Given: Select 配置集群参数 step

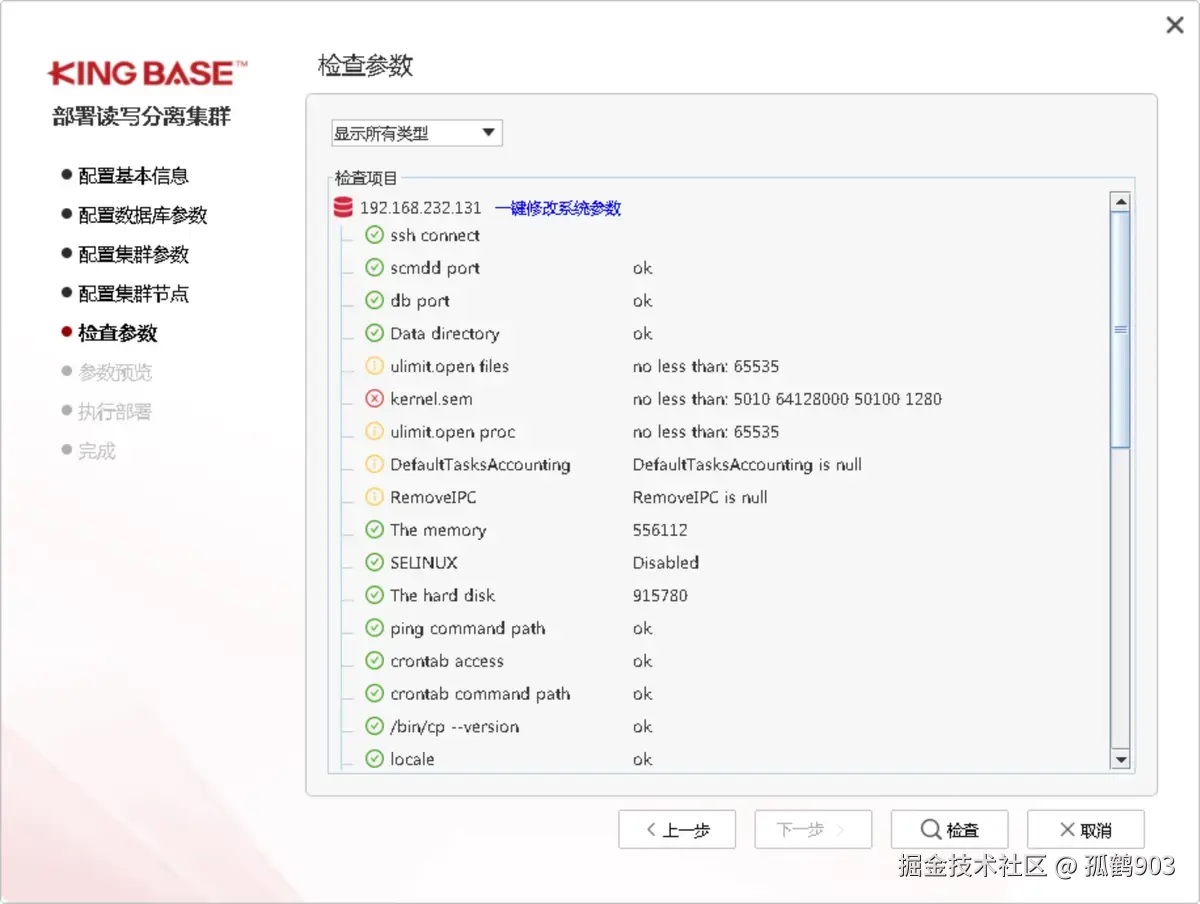Looking at the screenshot, I should point(125,255).
